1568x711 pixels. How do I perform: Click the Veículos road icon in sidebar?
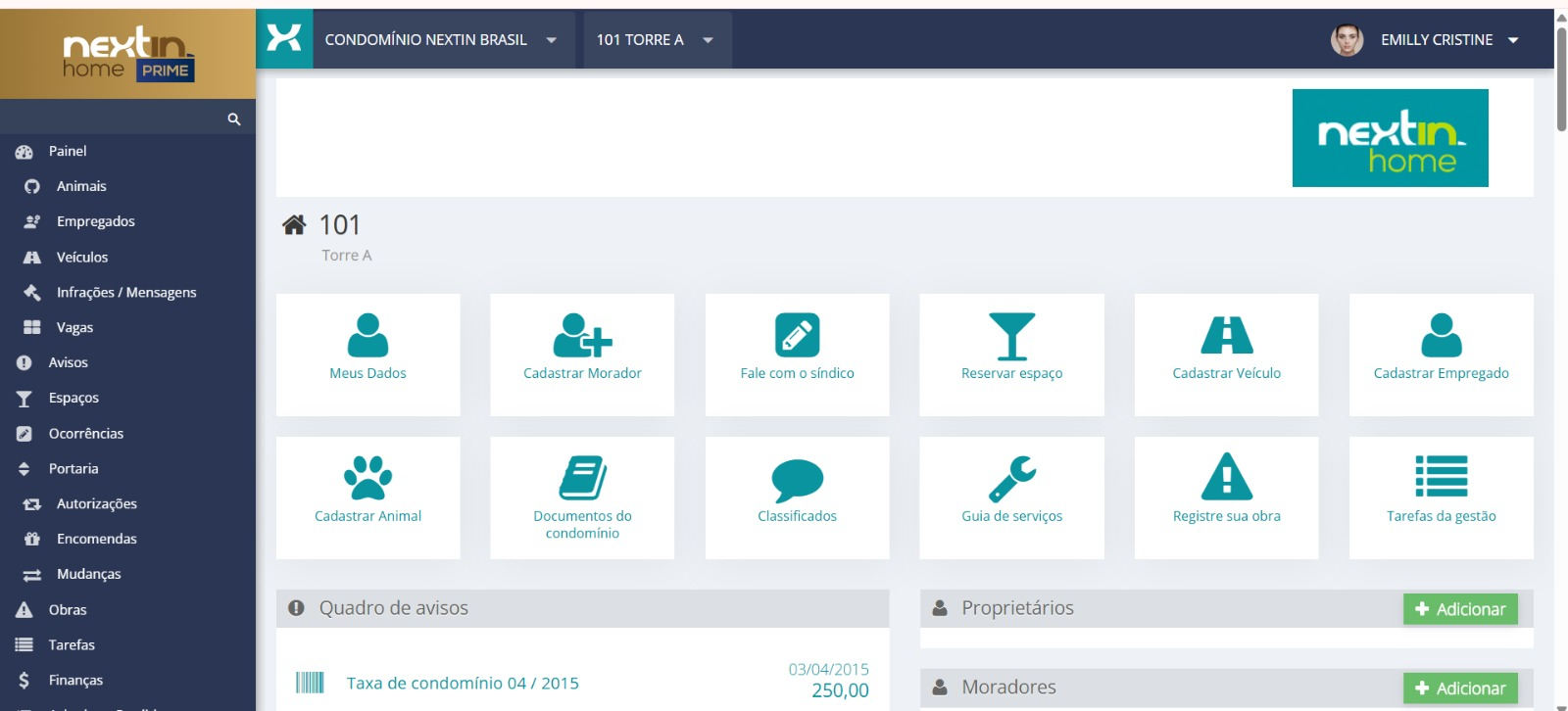coord(32,258)
